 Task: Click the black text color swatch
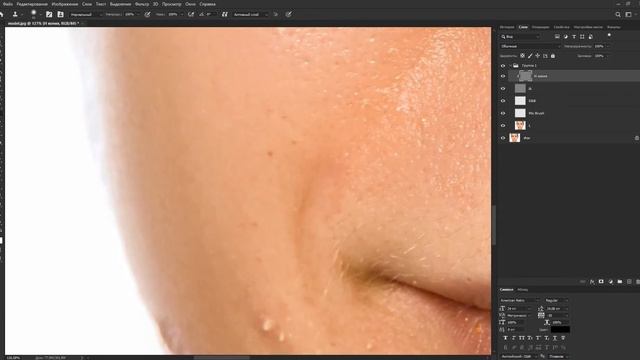[560, 329]
